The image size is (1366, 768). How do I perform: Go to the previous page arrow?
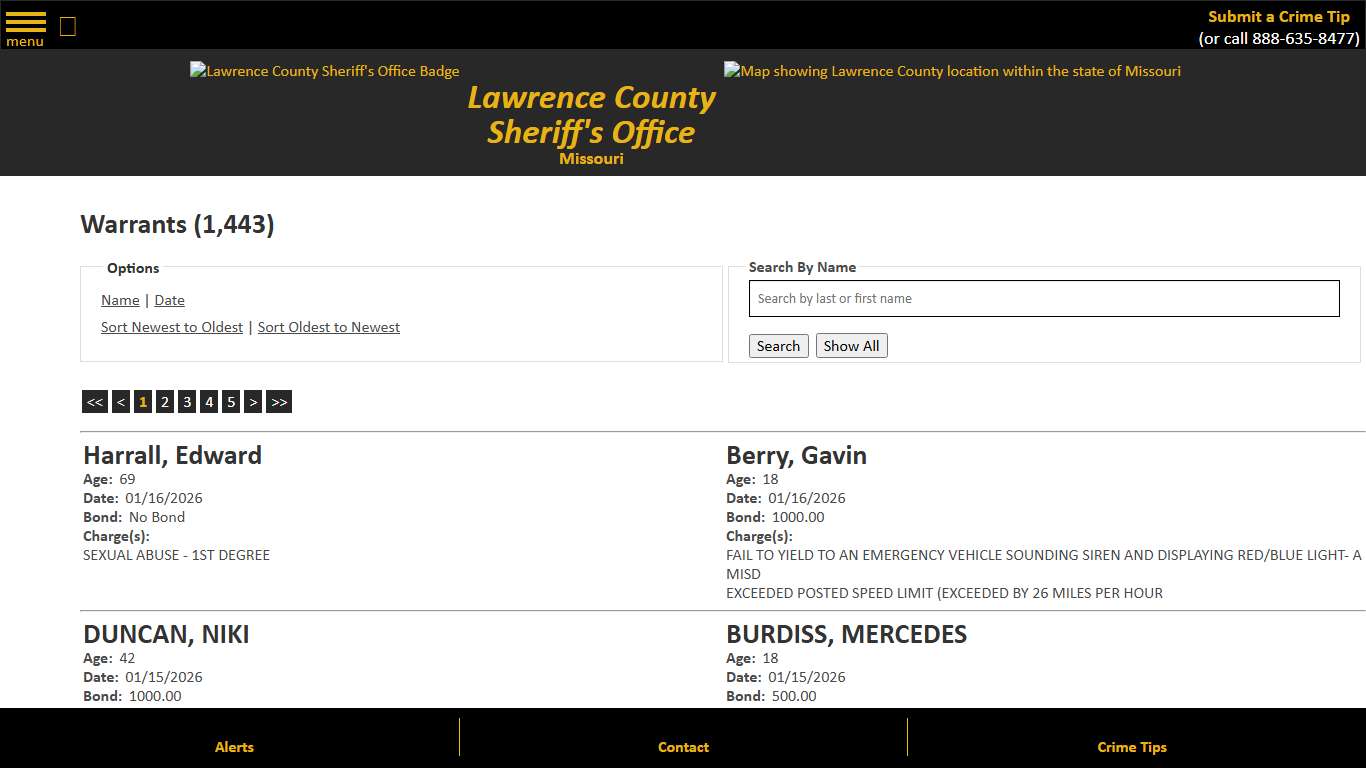coord(120,401)
